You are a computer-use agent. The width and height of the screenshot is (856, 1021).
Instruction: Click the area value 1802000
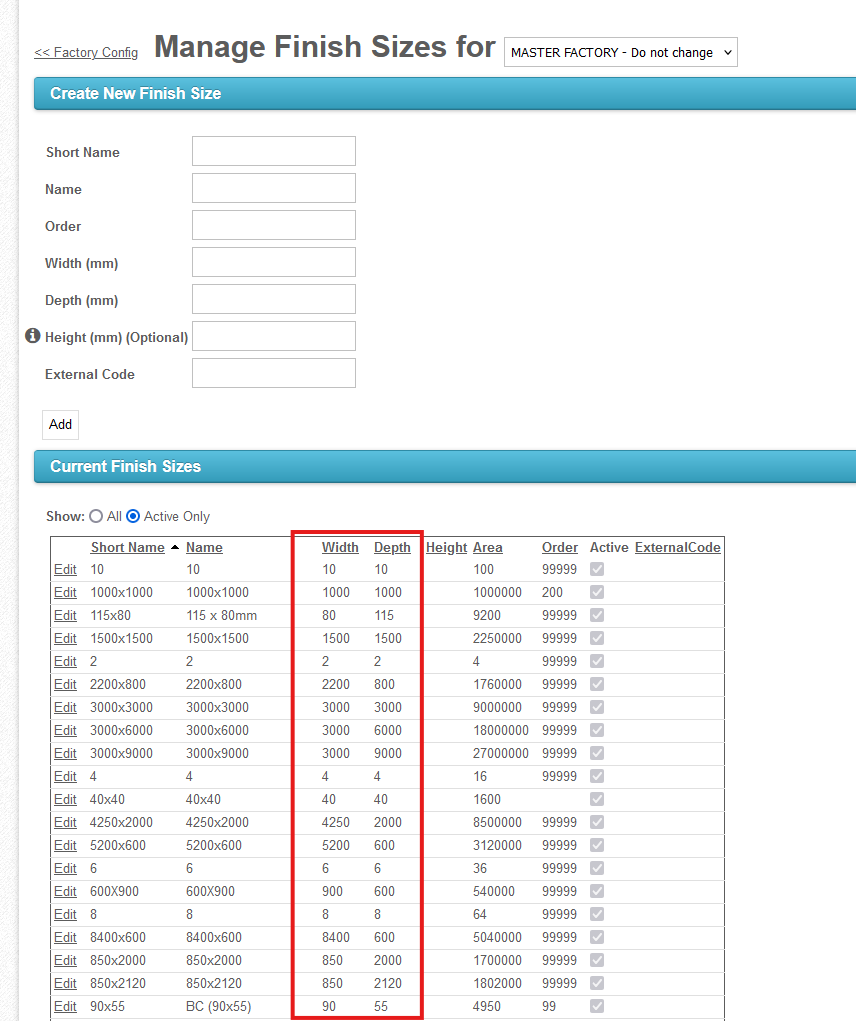[x=497, y=983]
